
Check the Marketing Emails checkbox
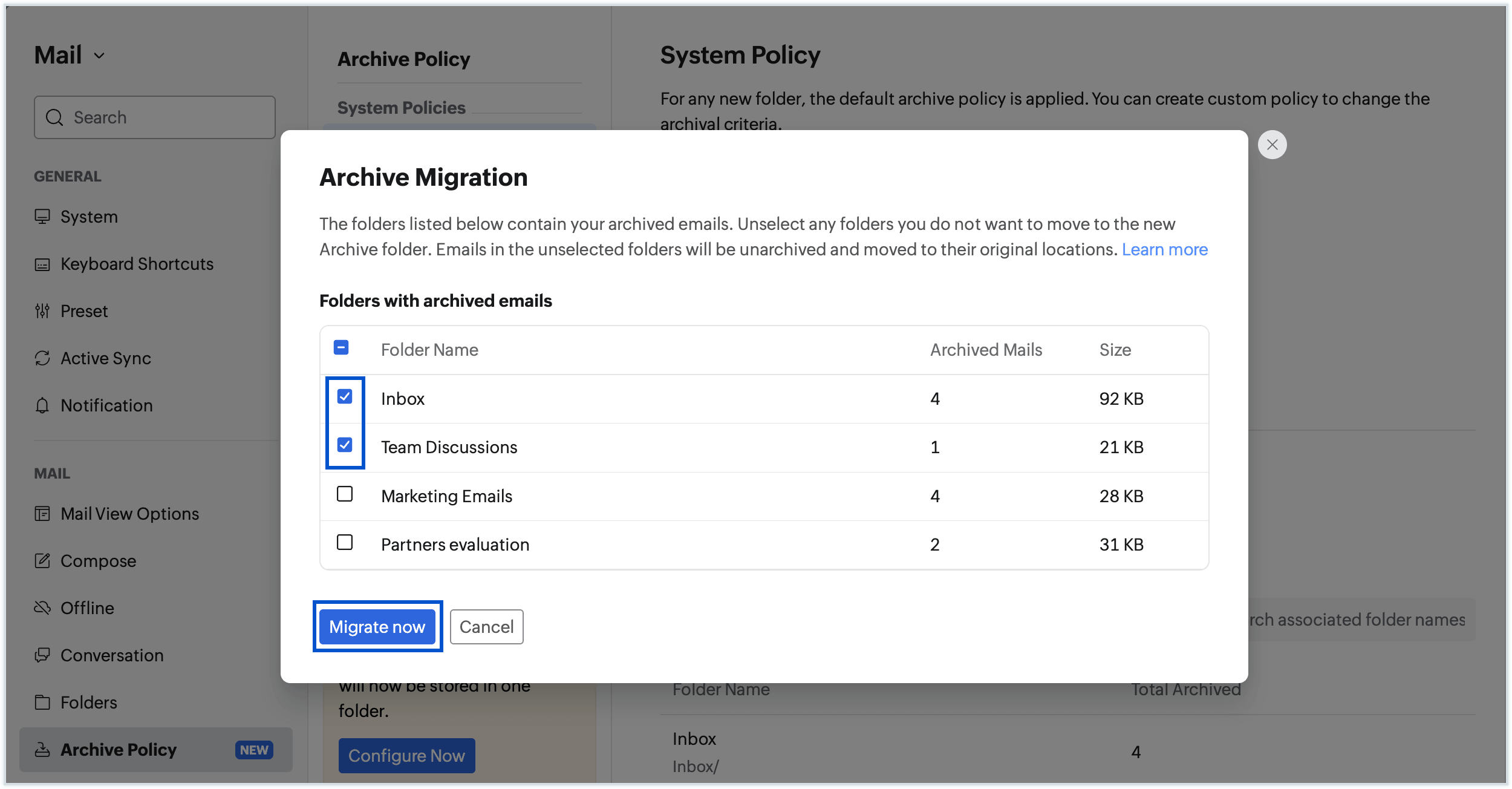pyautogui.click(x=345, y=494)
